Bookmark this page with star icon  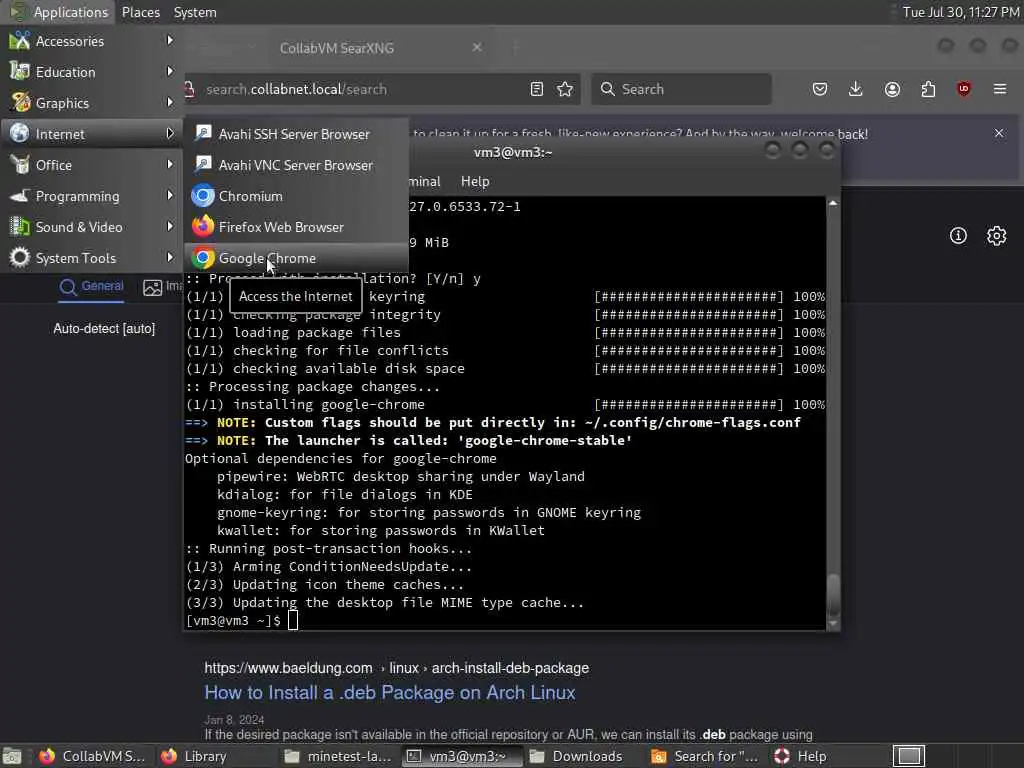[565, 89]
